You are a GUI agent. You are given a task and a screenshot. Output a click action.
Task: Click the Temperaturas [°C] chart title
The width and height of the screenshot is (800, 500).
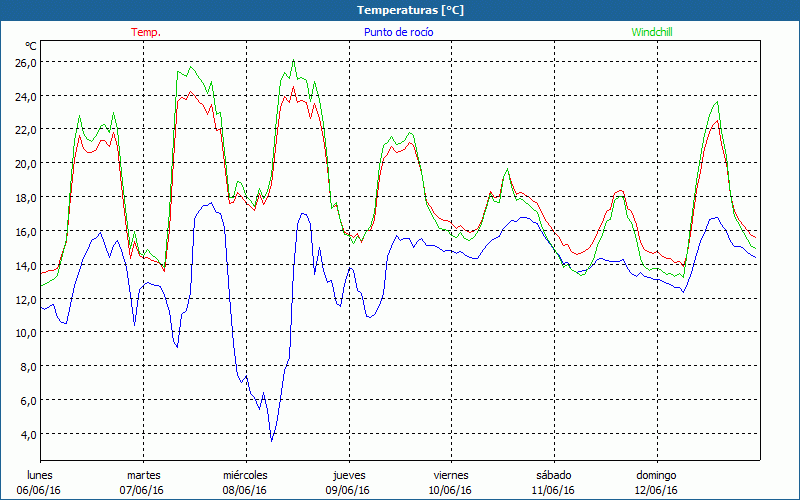point(410,10)
